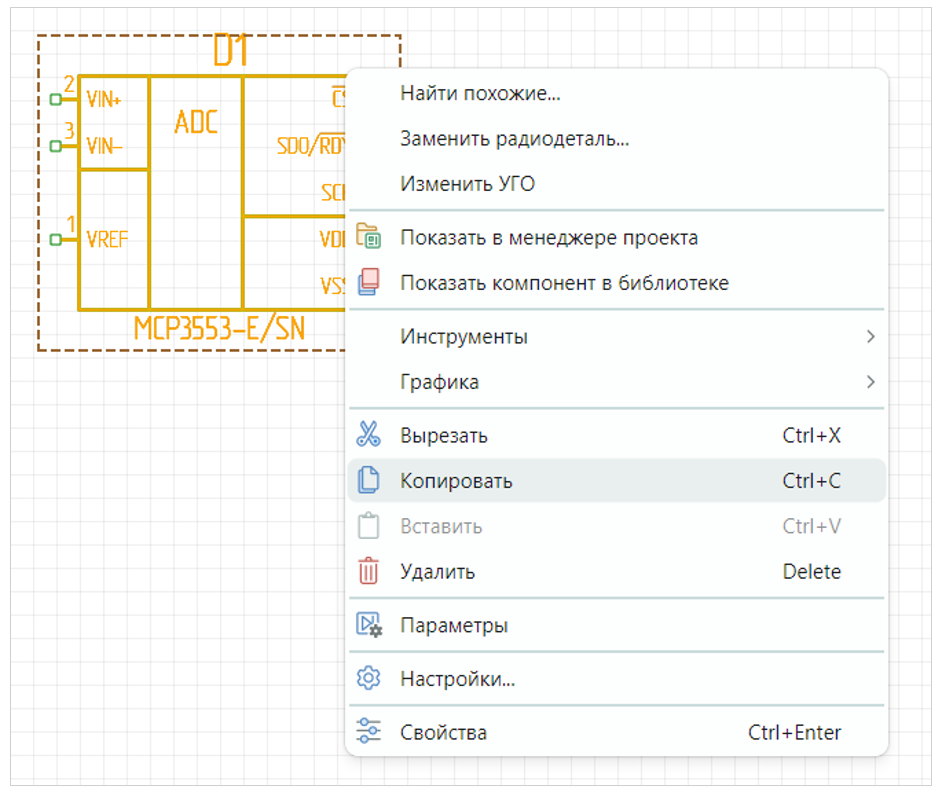Click the Paste clipboard icon
This screenshot has height=792, width=939.
[x=368, y=526]
